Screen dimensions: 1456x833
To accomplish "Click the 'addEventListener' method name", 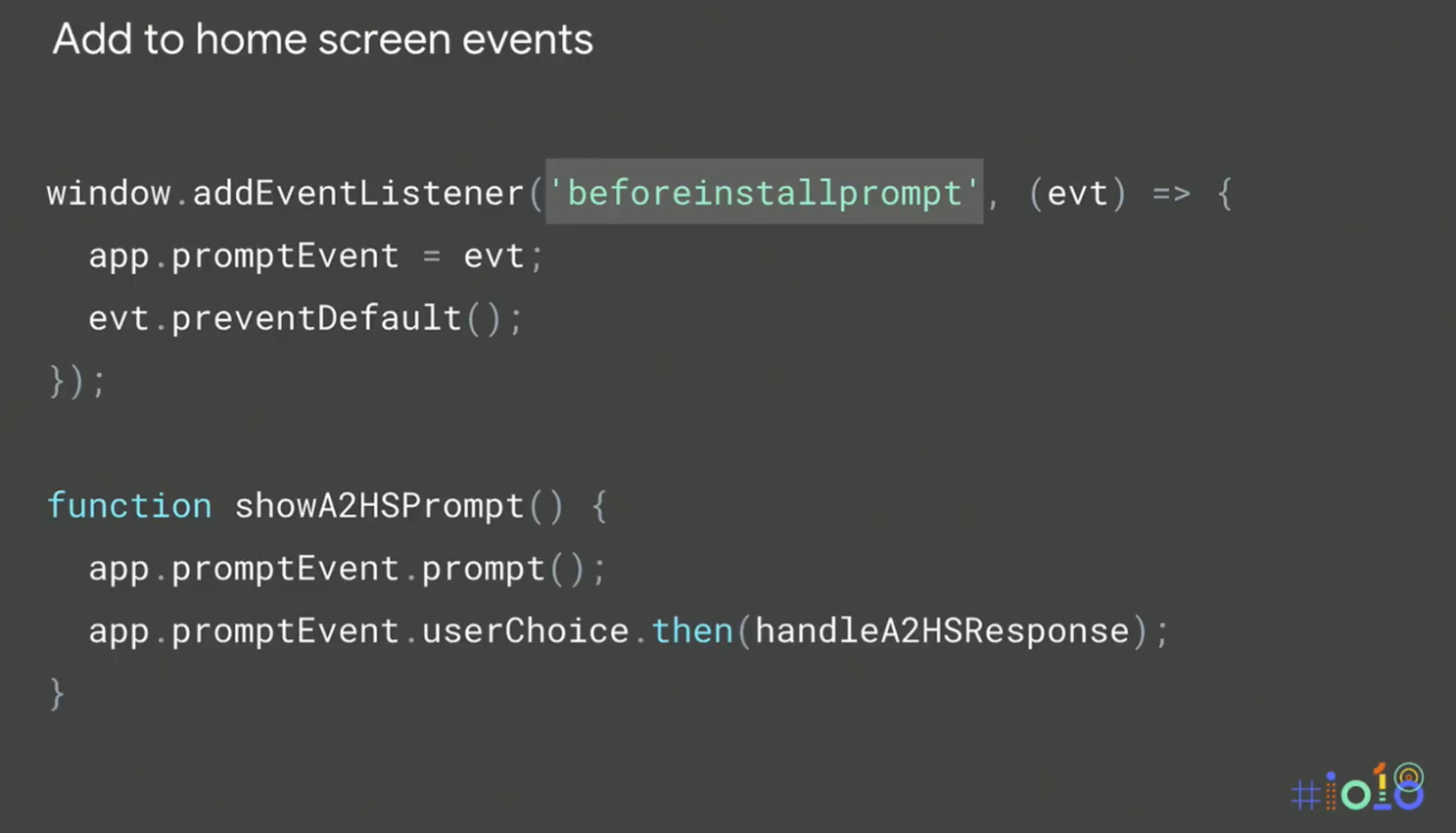I will pos(358,193).
